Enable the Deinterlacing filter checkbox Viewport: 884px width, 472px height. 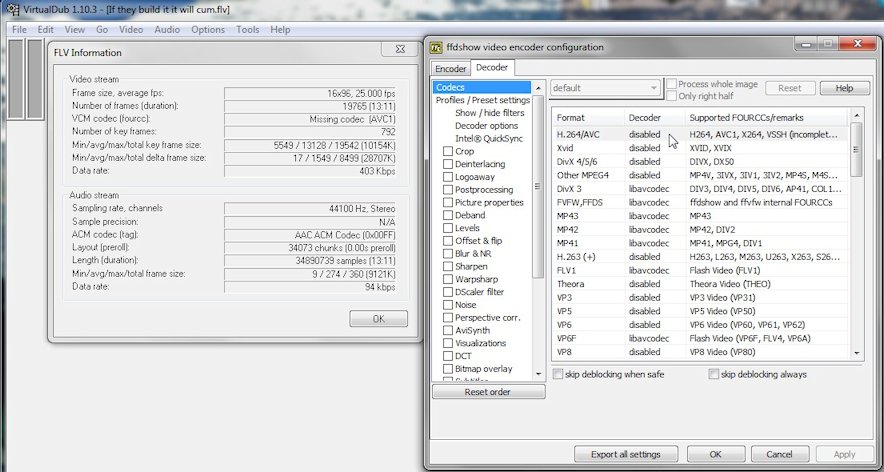click(x=448, y=164)
